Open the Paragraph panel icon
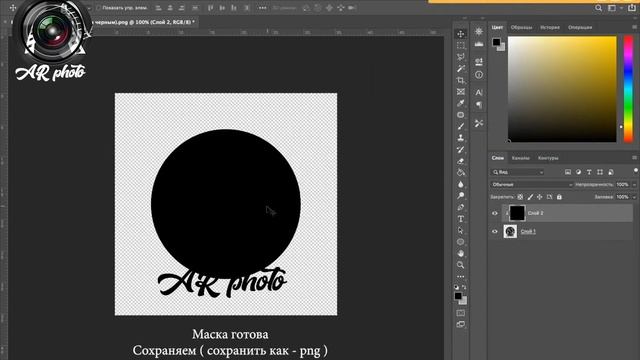Image resolution: width=640 pixels, height=360 pixels. [x=479, y=105]
